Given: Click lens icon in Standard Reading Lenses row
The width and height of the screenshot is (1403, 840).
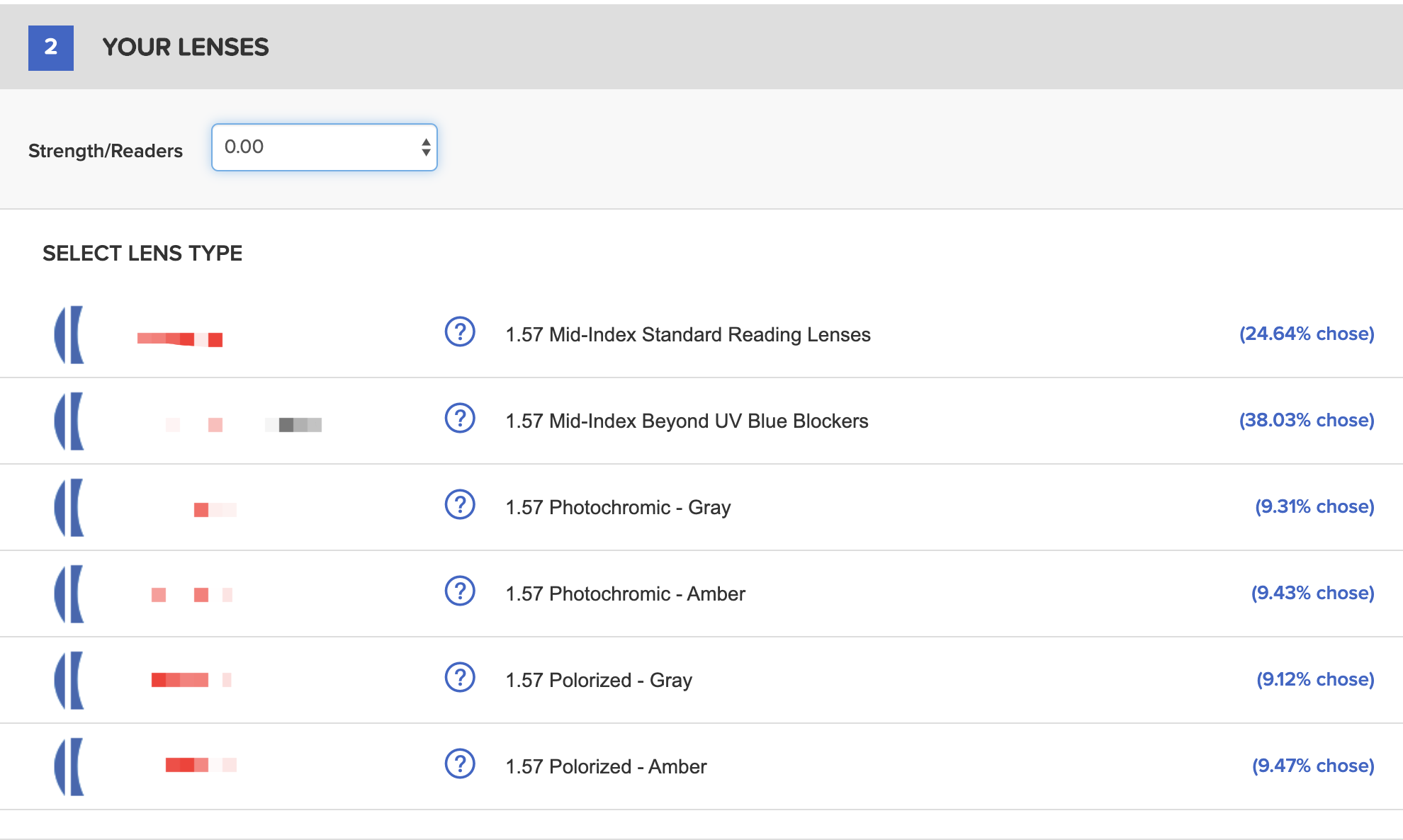Looking at the screenshot, I should pos(69,335).
